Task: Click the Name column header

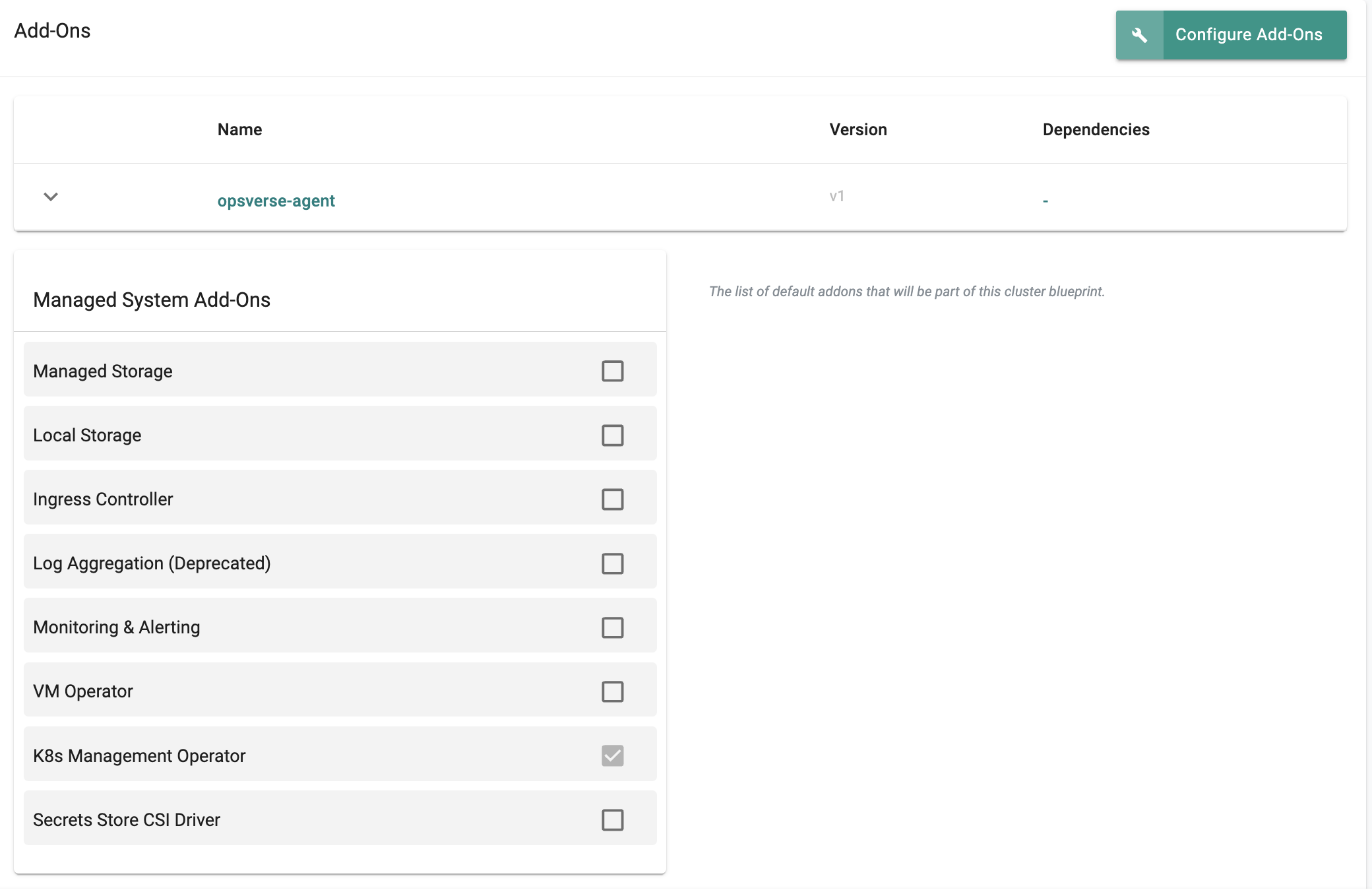Action: [239, 129]
